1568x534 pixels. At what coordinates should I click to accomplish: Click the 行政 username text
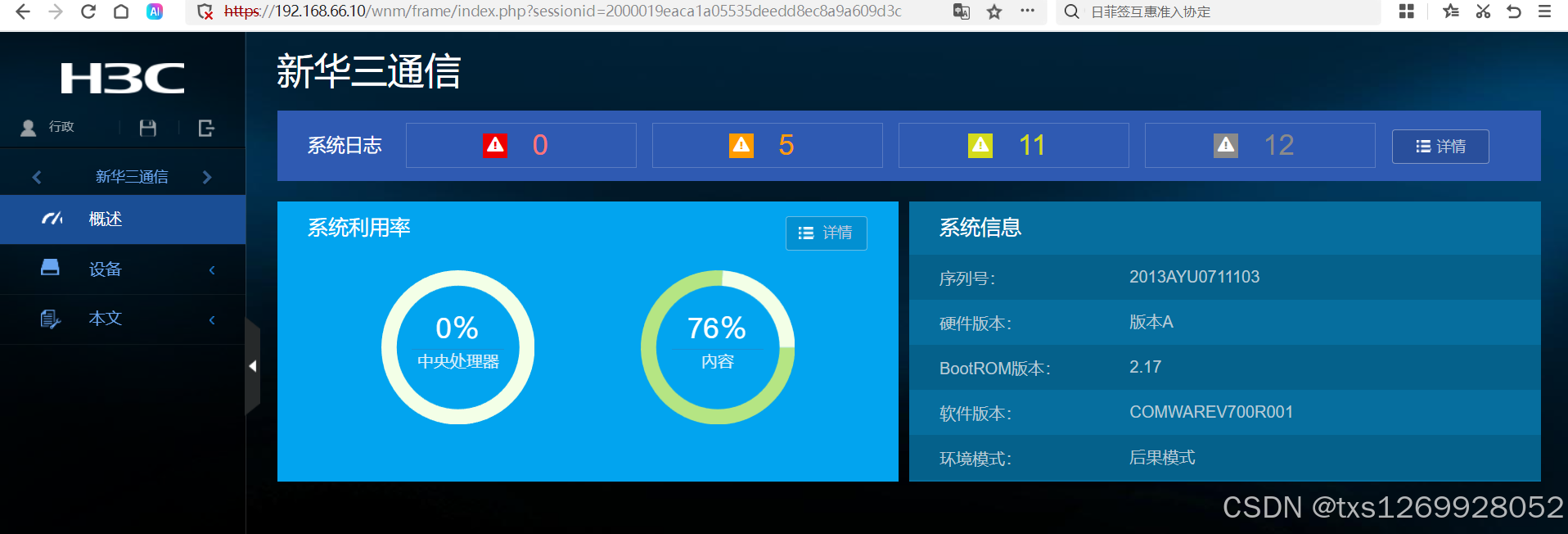pyautogui.click(x=61, y=127)
